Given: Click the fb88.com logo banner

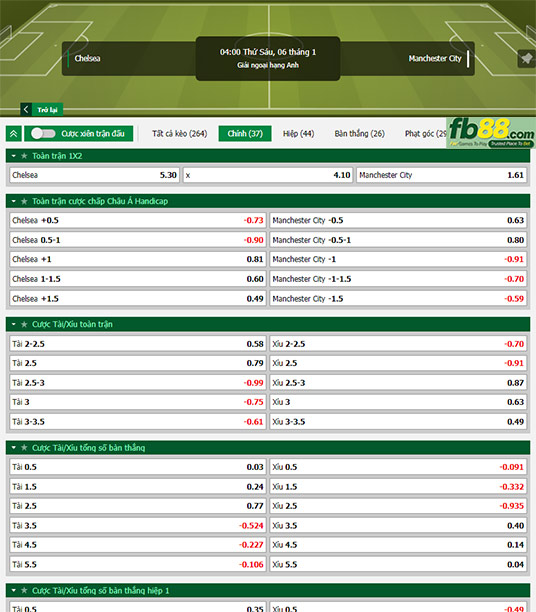Looking at the screenshot, I should click(491, 133).
